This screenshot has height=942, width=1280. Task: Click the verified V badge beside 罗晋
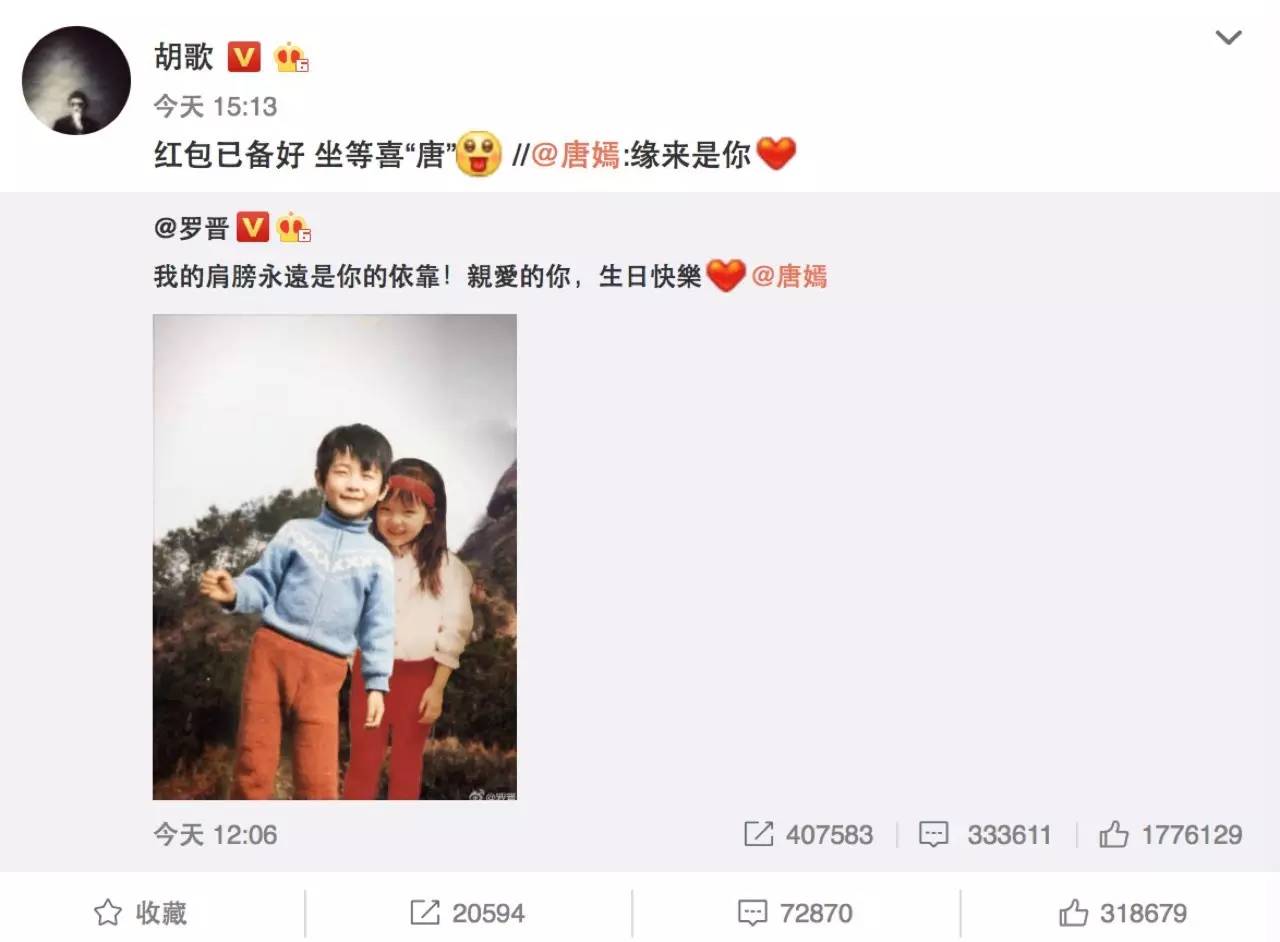(253, 228)
